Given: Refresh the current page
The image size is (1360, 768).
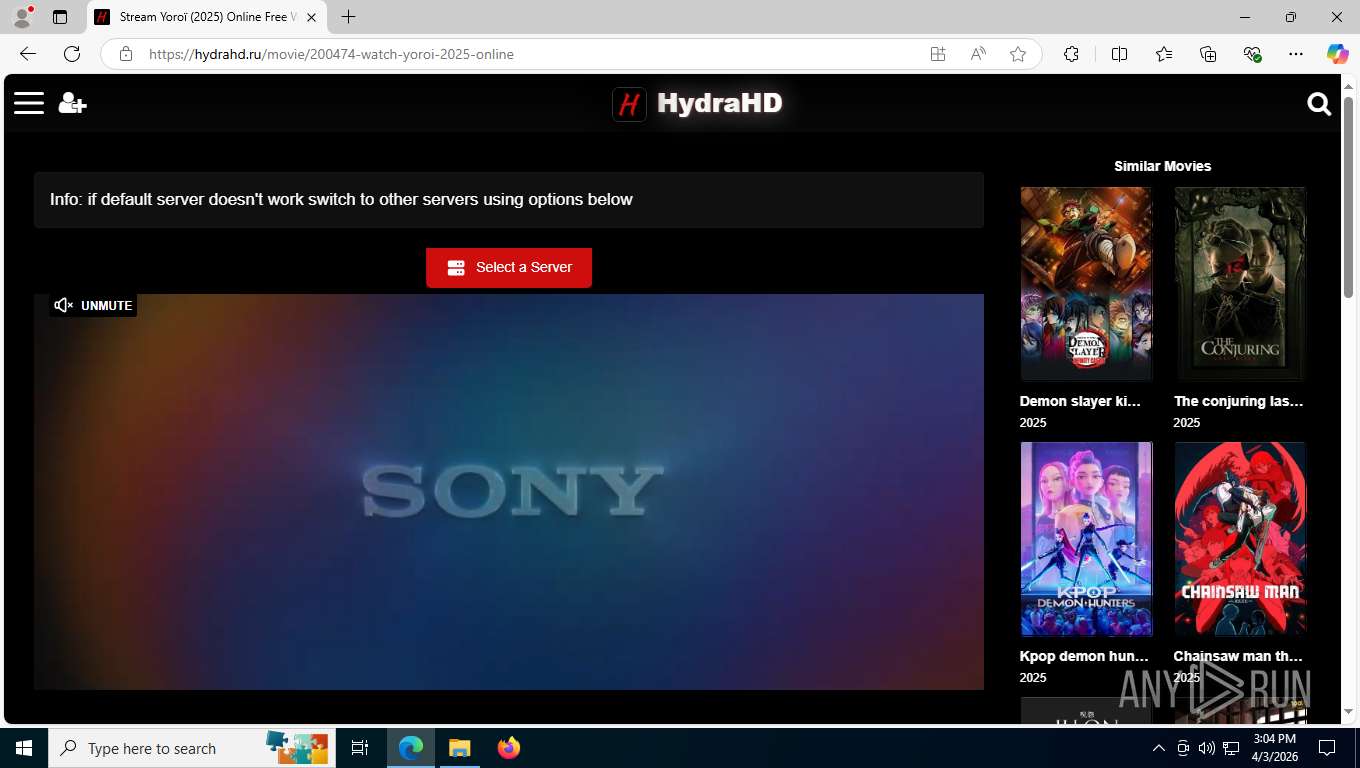Looking at the screenshot, I should tap(72, 54).
